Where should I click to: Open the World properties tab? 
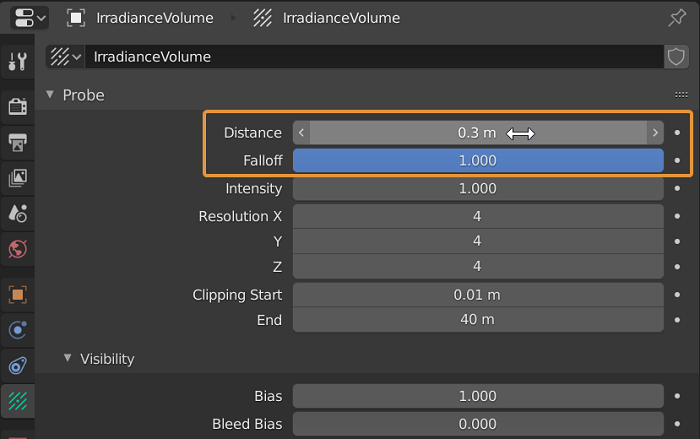tap(17, 248)
